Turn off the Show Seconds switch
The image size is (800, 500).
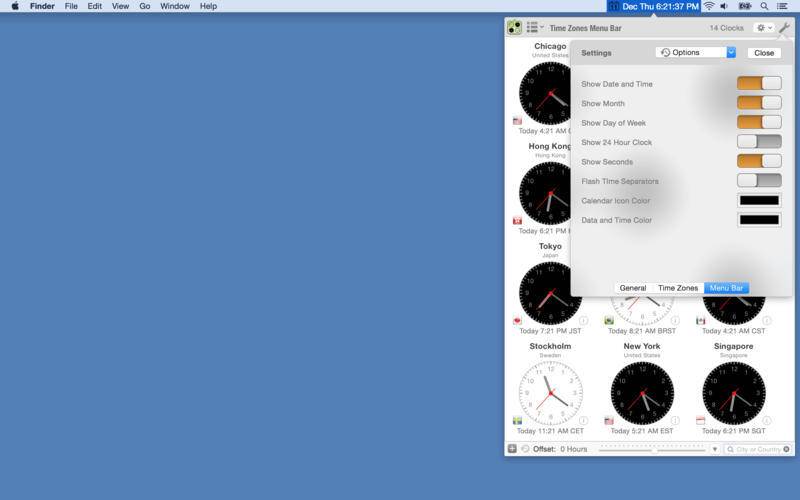tap(759, 161)
